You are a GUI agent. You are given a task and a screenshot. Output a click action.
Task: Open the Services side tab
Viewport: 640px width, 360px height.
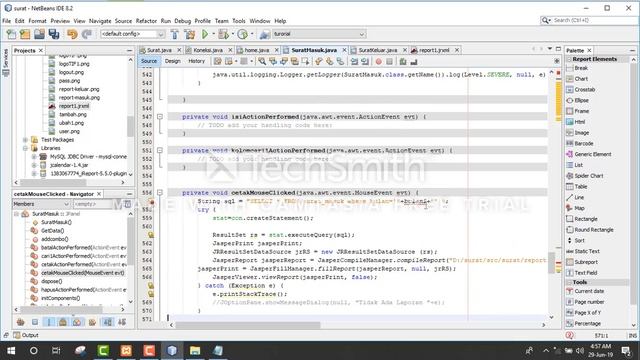click(6, 62)
